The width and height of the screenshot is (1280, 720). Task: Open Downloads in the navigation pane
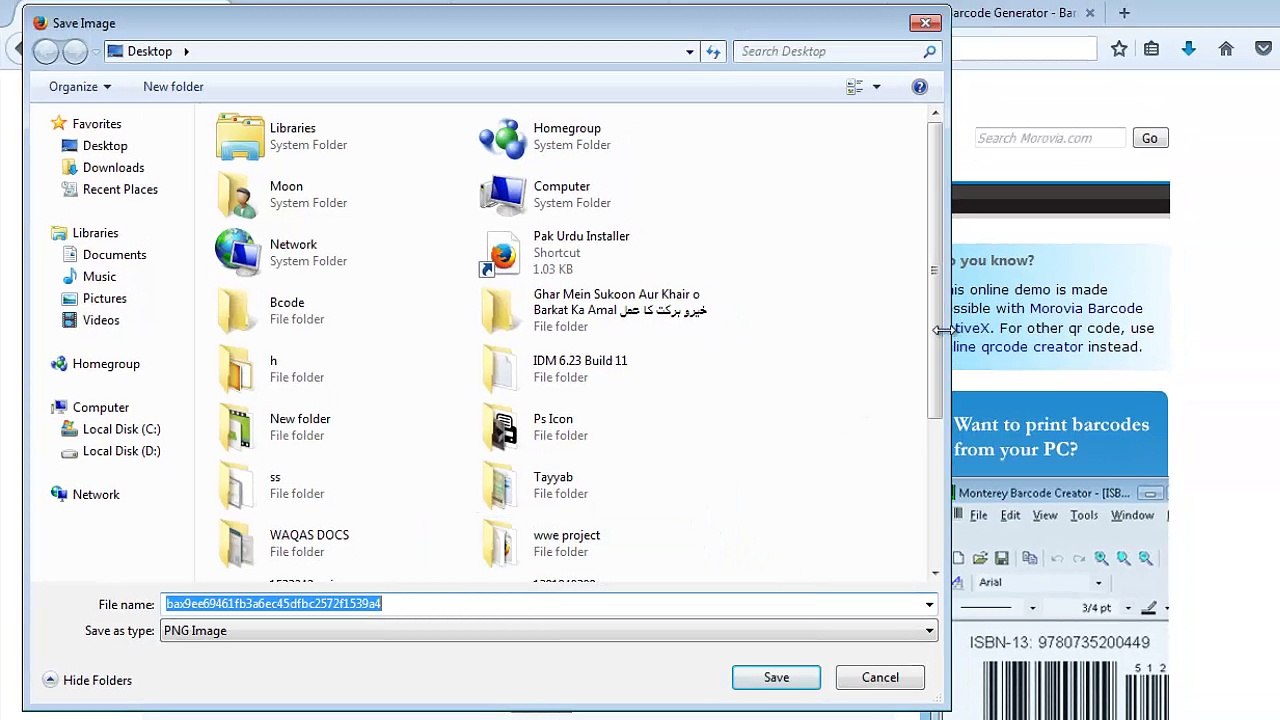[x=103, y=168]
